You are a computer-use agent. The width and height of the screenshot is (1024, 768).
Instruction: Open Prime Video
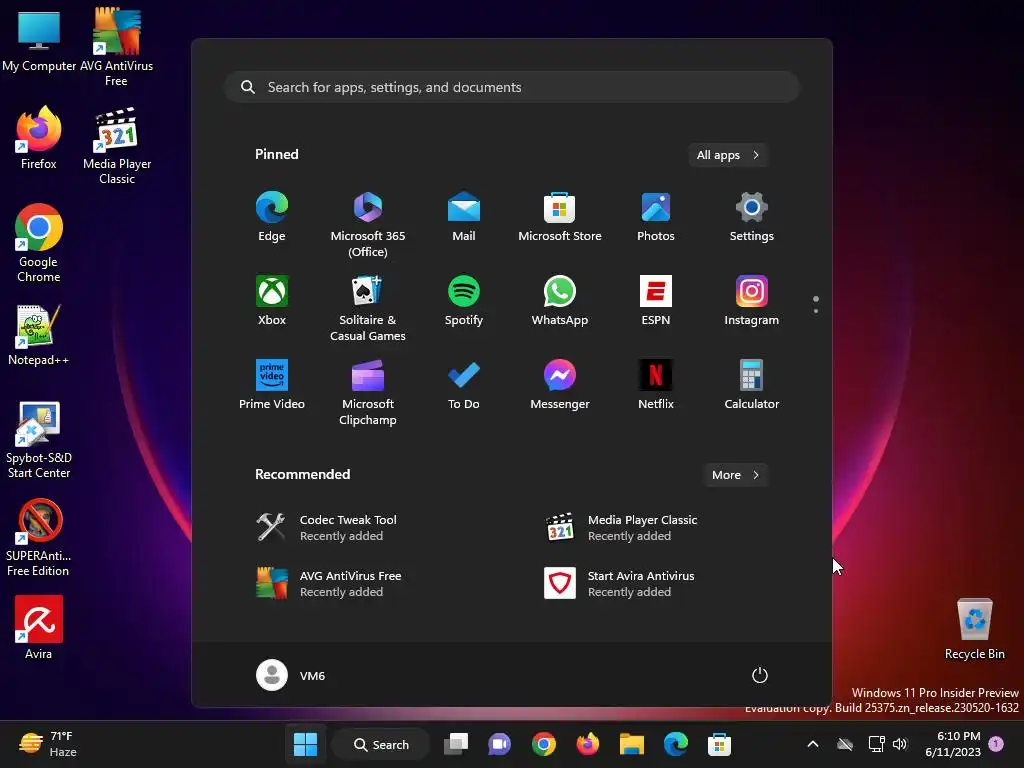click(272, 385)
